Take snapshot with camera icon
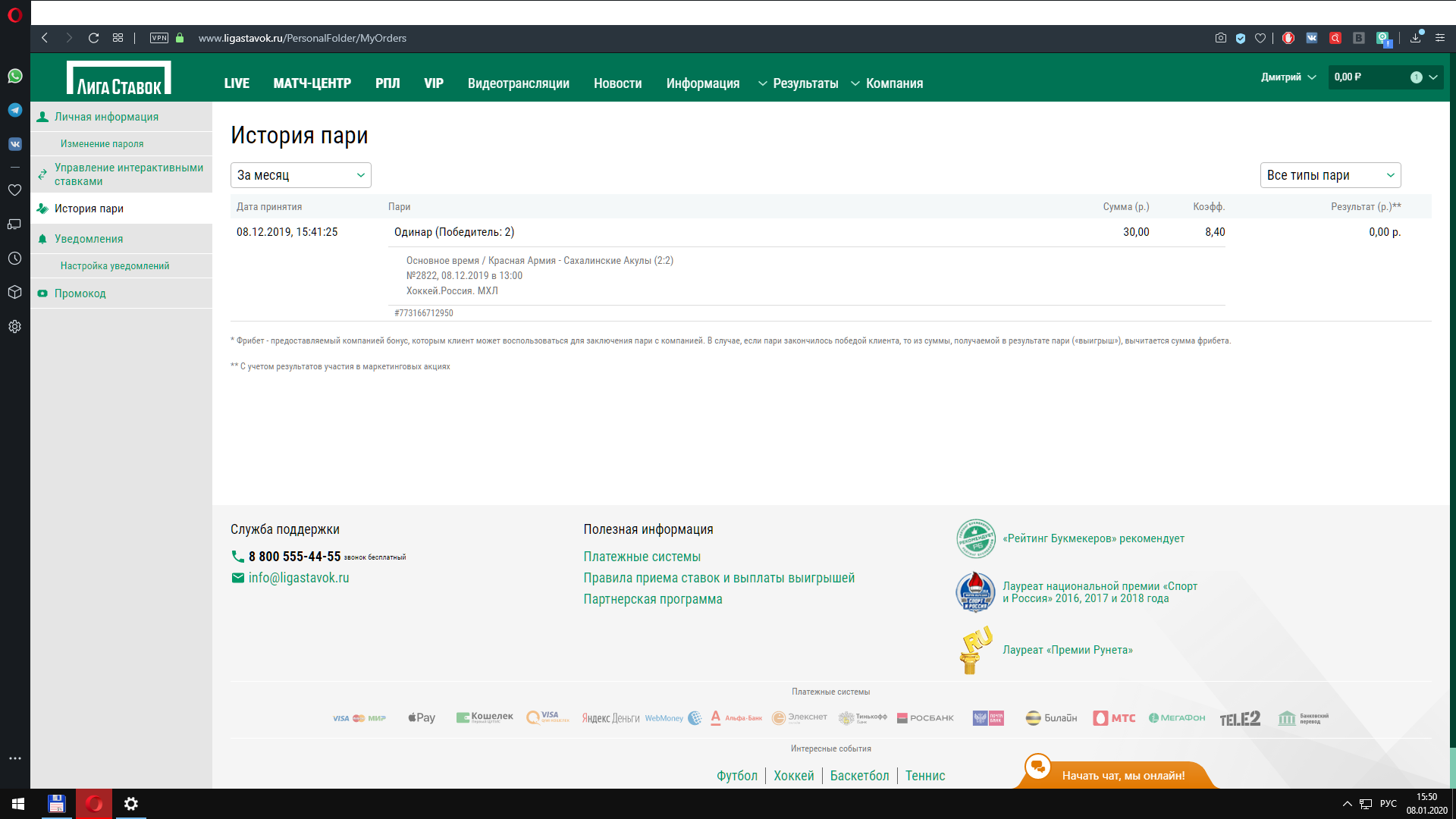This screenshot has height=819, width=1456. tap(1220, 38)
